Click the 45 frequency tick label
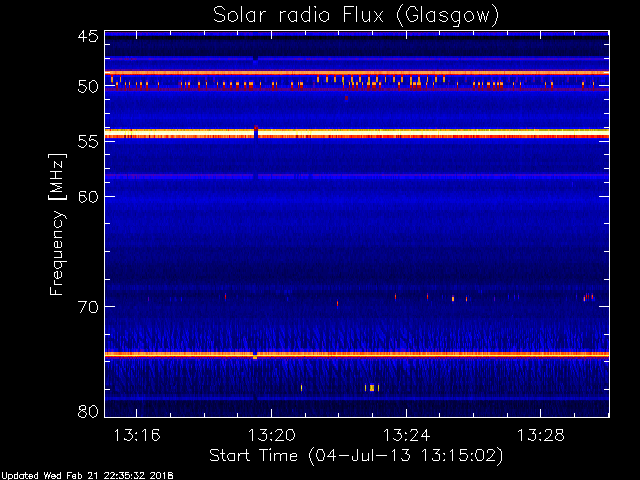The image size is (640, 480). pyautogui.click(x=87, y=37)
